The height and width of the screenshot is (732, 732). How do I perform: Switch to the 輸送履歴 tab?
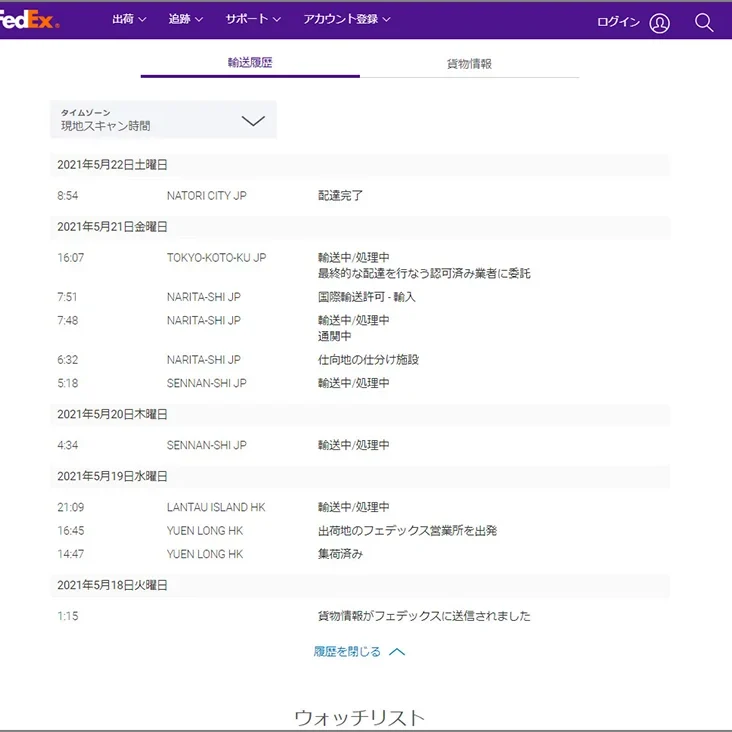[x=250, y=62]
